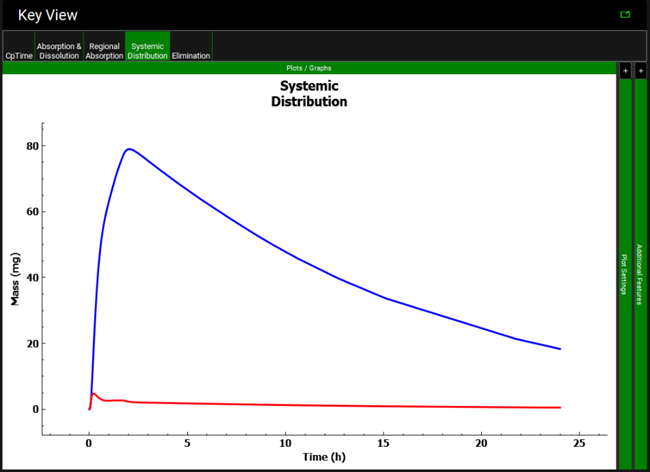The width and height of the screenshot is (650, 472).
Task: Click the vertical Plot Settings label
Action: click(625, 272)
